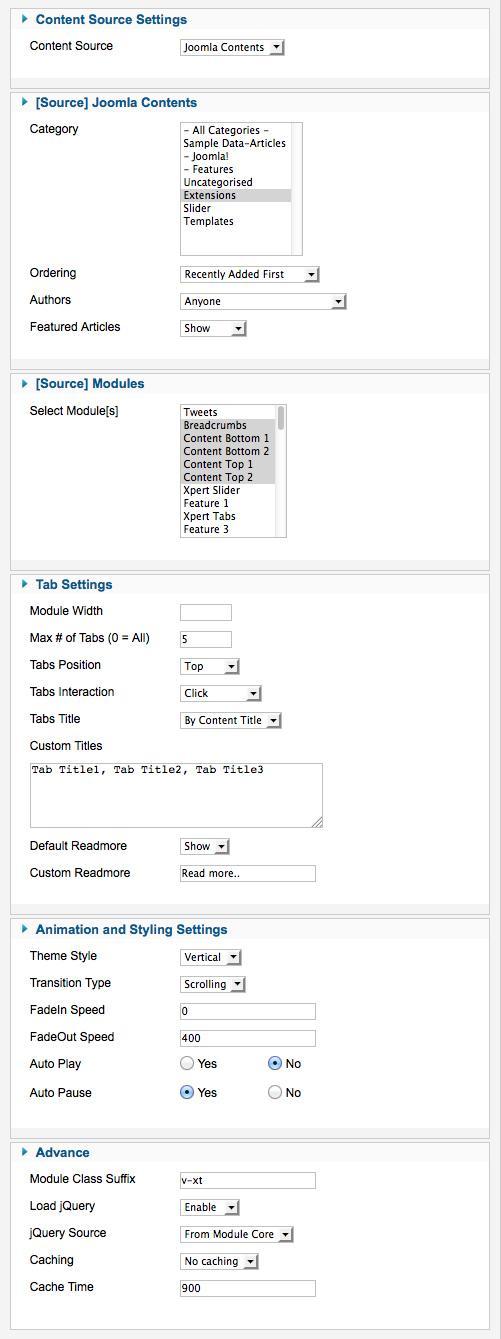
Task: Open the jQuery Source dropdown
Action: point(237,1234)
